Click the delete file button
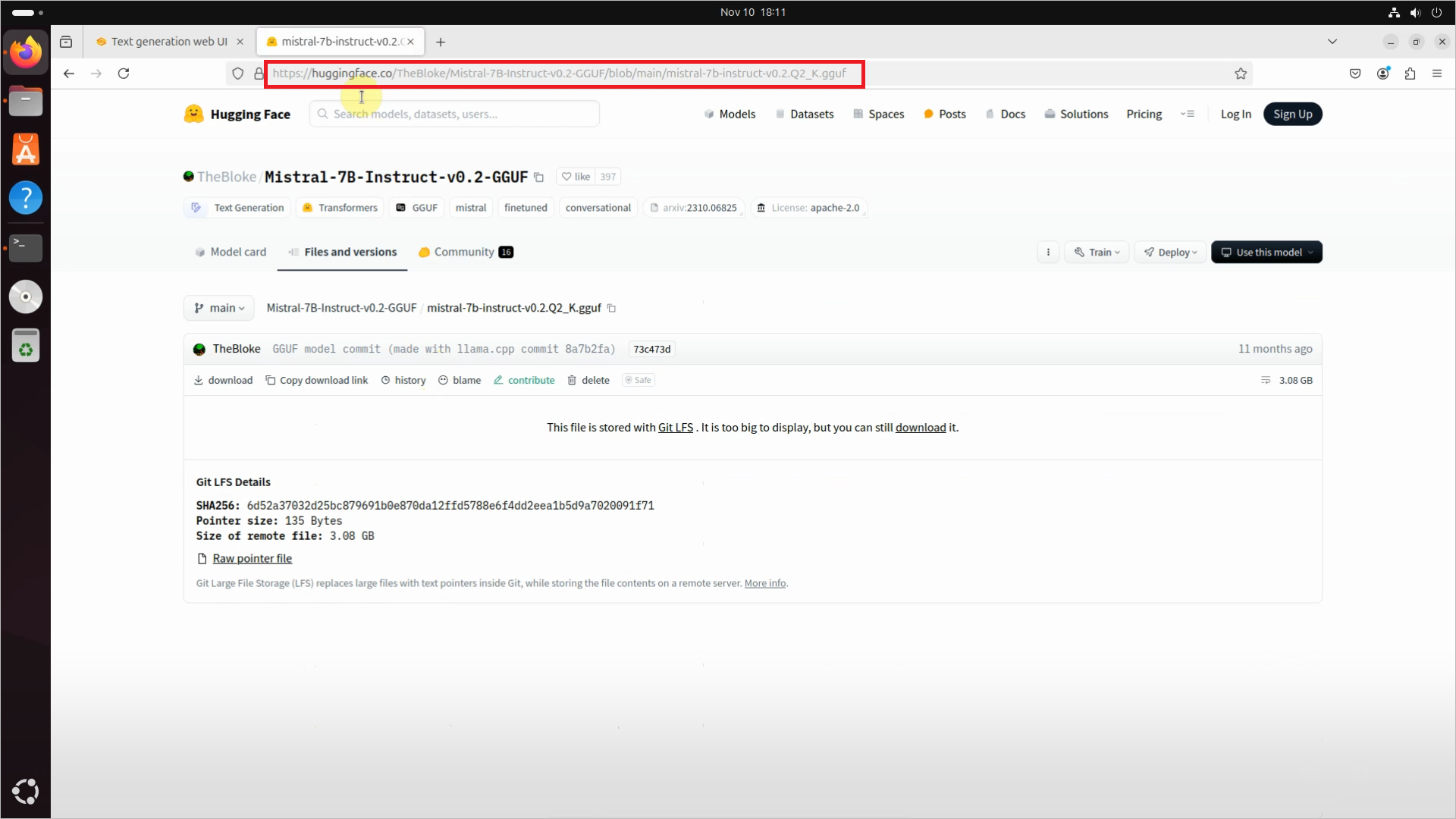This screenshot has width=1456, height=819. coord(588,380)
